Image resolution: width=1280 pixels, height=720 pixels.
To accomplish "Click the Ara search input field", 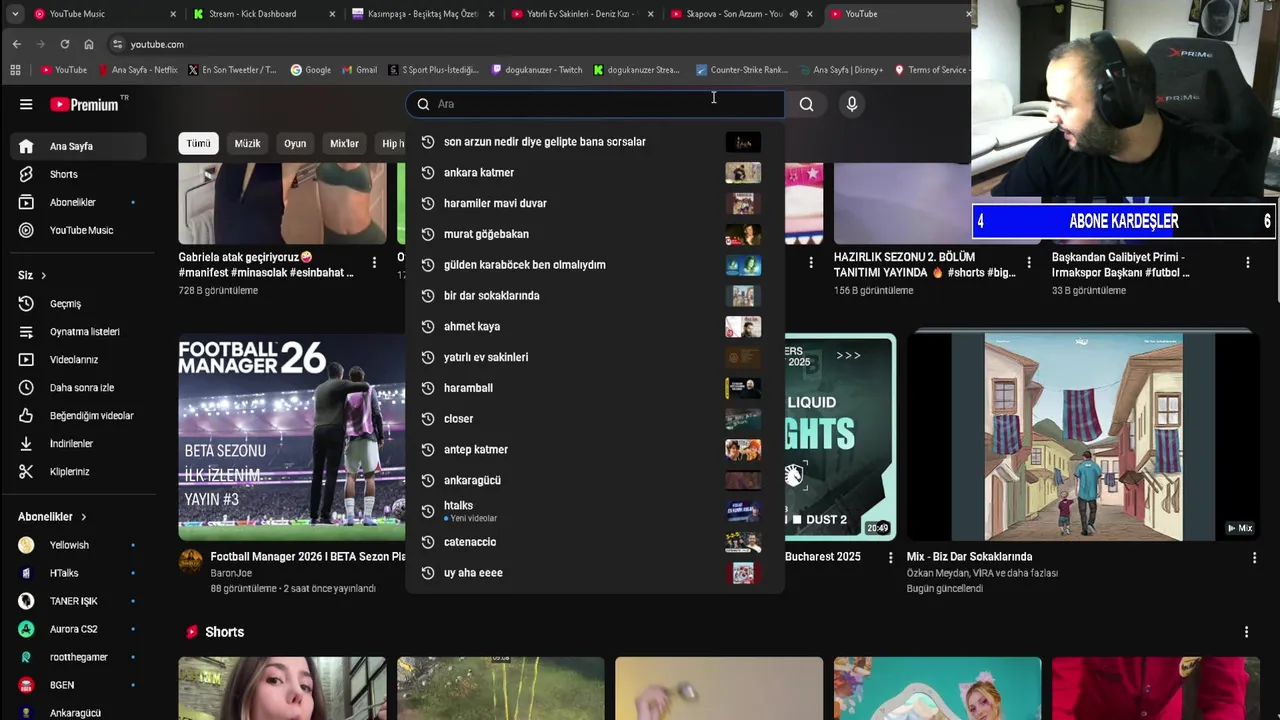I will pos(595,104).
